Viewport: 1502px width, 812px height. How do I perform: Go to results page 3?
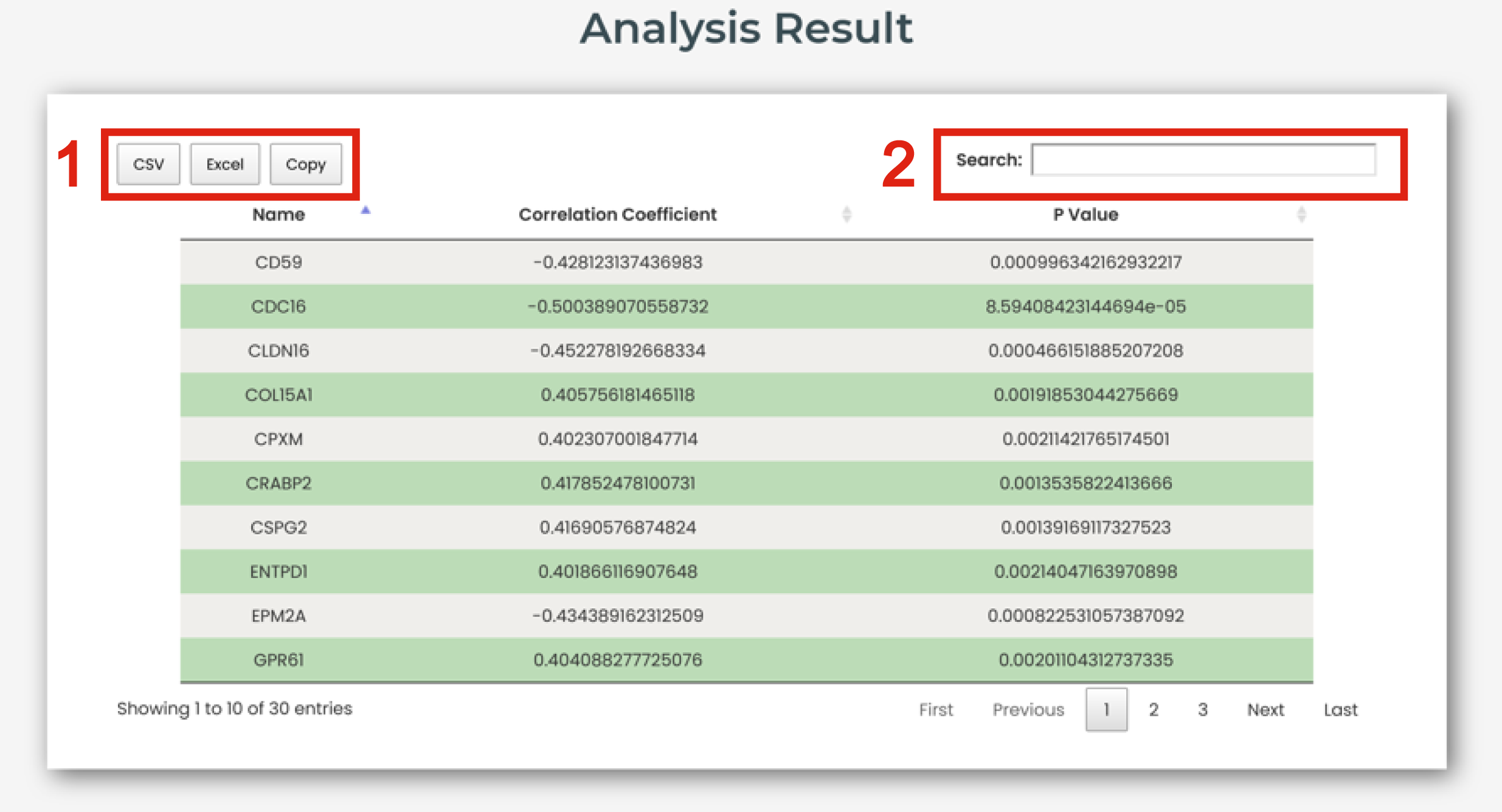[x=1202, y=709]
